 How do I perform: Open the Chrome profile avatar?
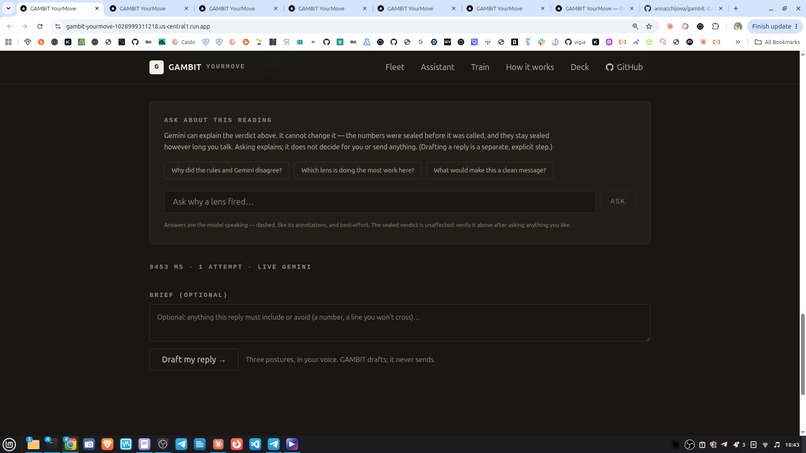(738, 26)
